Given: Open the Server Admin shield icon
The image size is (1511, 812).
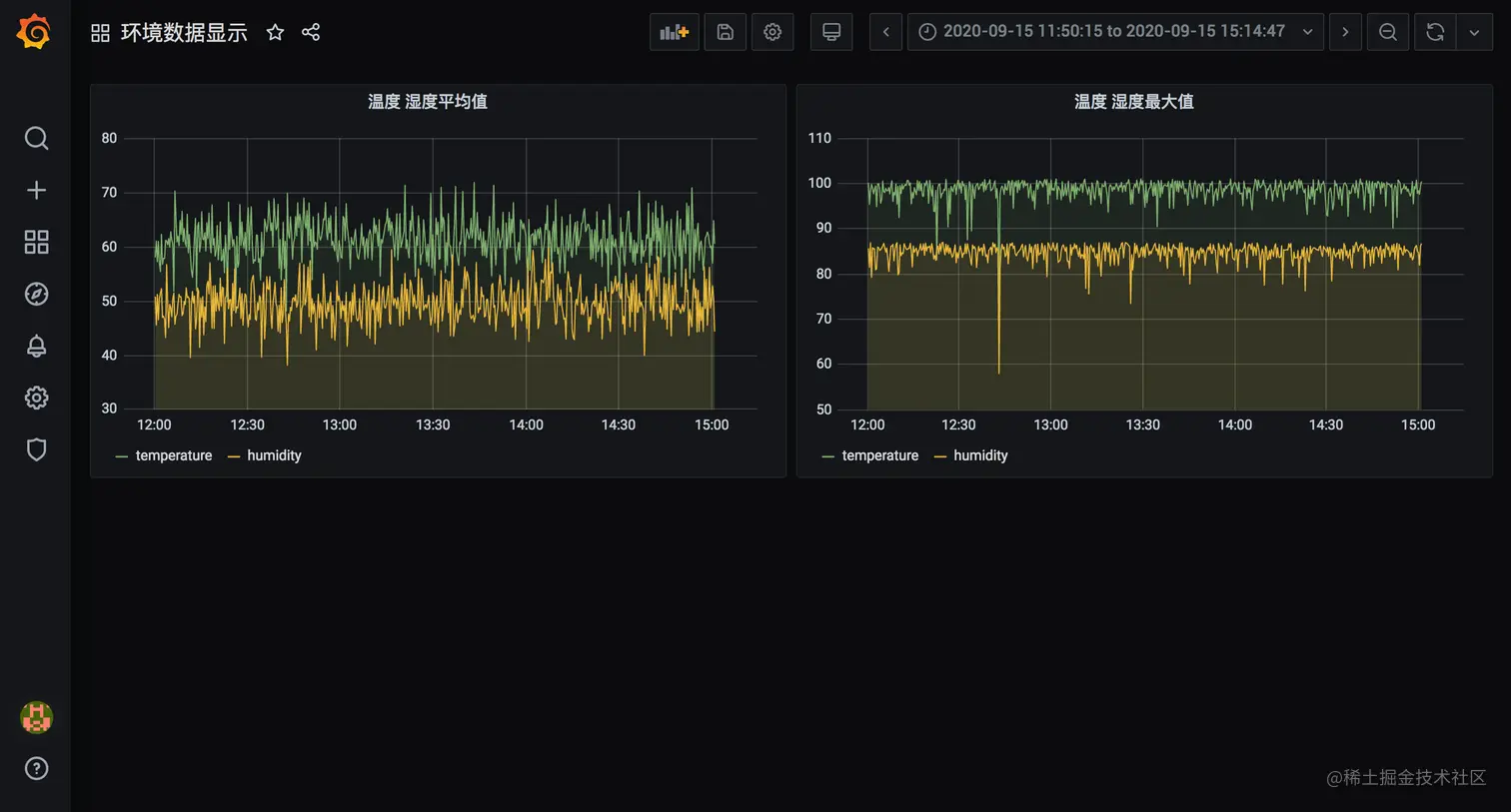Looking at the screenshot, I should pyautogui.click(x=36, y=449).
